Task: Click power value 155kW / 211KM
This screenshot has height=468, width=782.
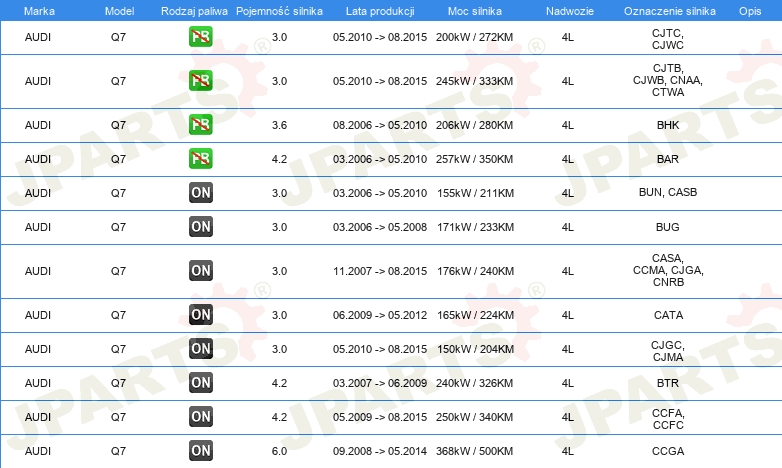Action: (475, 193)
